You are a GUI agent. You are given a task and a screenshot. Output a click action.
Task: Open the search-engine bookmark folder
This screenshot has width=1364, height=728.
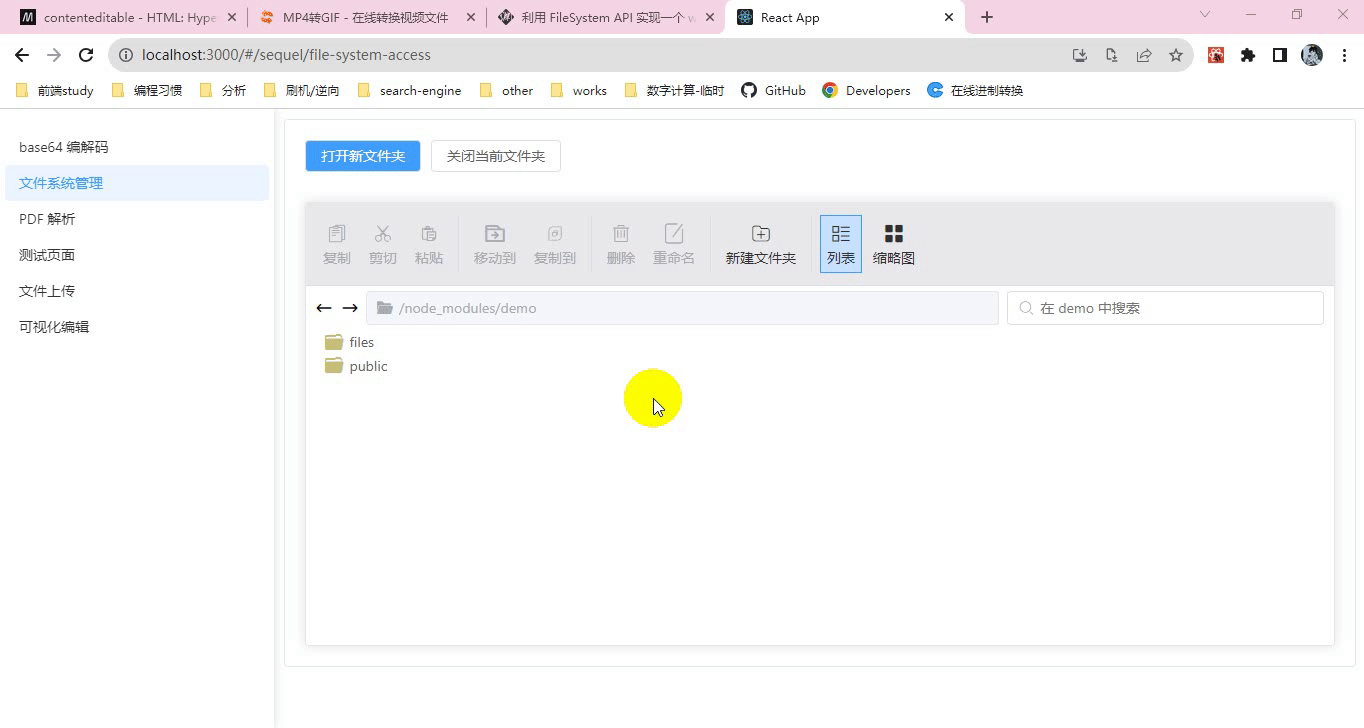pyautogui.click(x=409, y=90)
